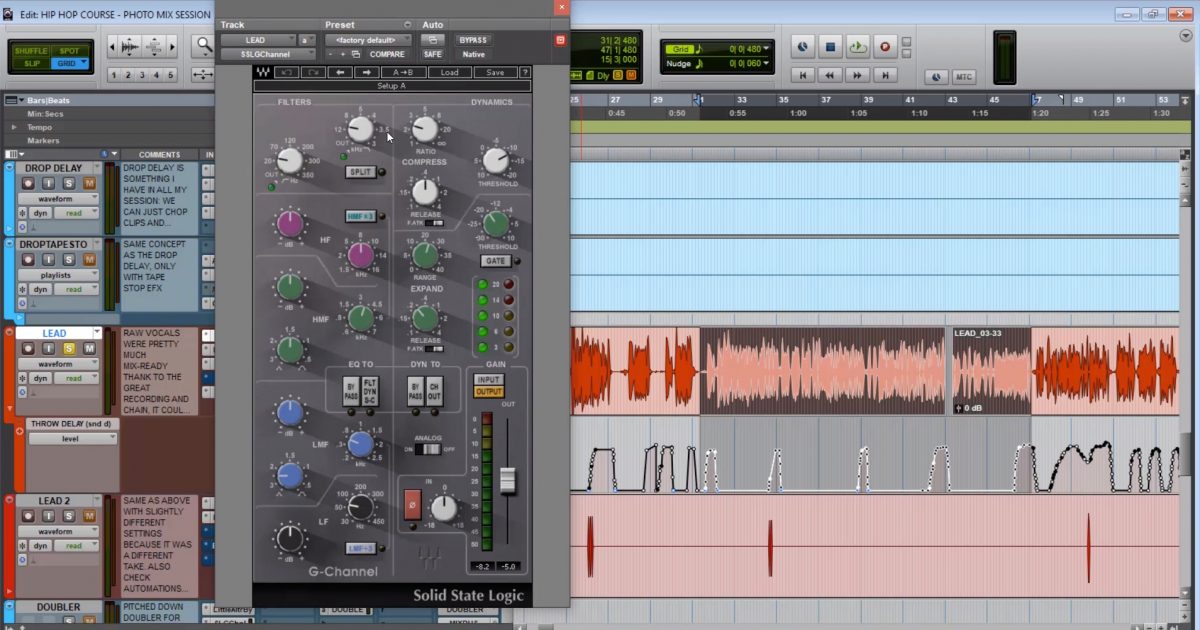Select the Grid edit mode

[66, 63]
